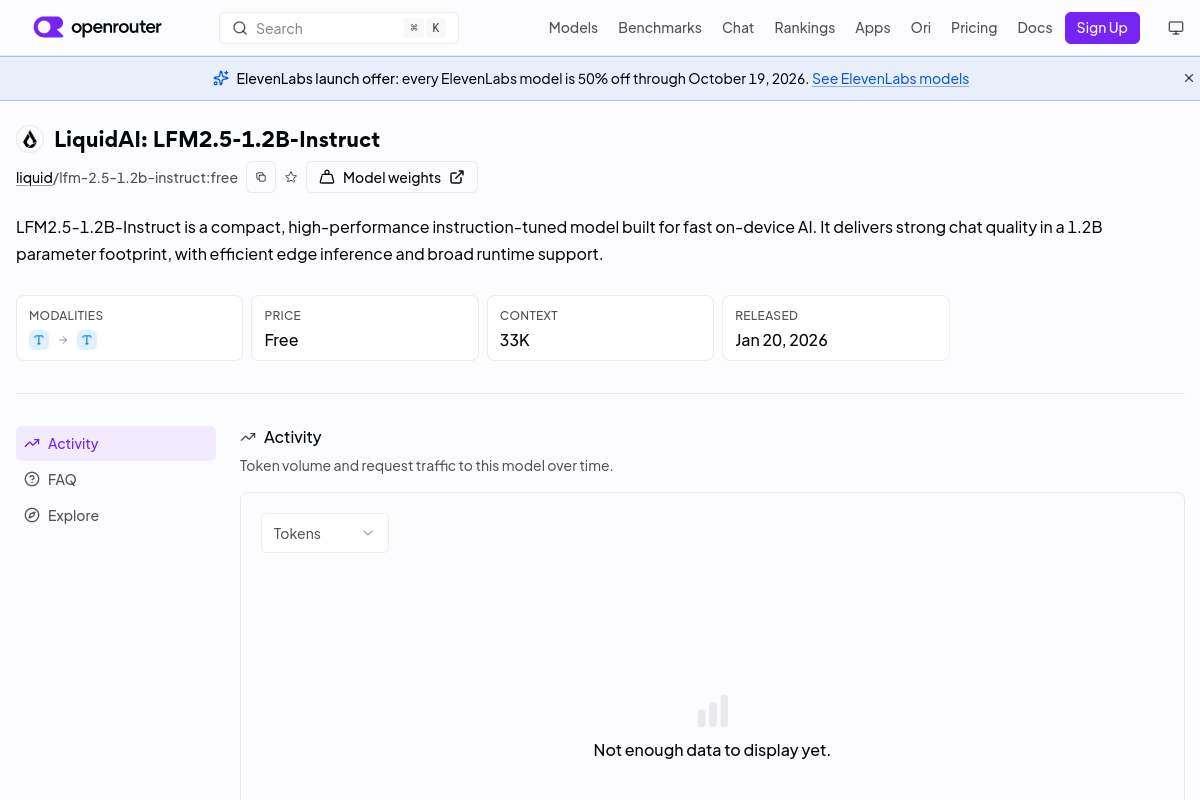Click the Not enough data message

click(712, 750)
